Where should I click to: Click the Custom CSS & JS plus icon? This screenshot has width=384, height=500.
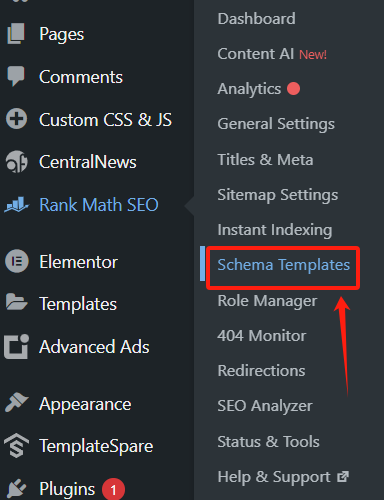coord(16,119)
